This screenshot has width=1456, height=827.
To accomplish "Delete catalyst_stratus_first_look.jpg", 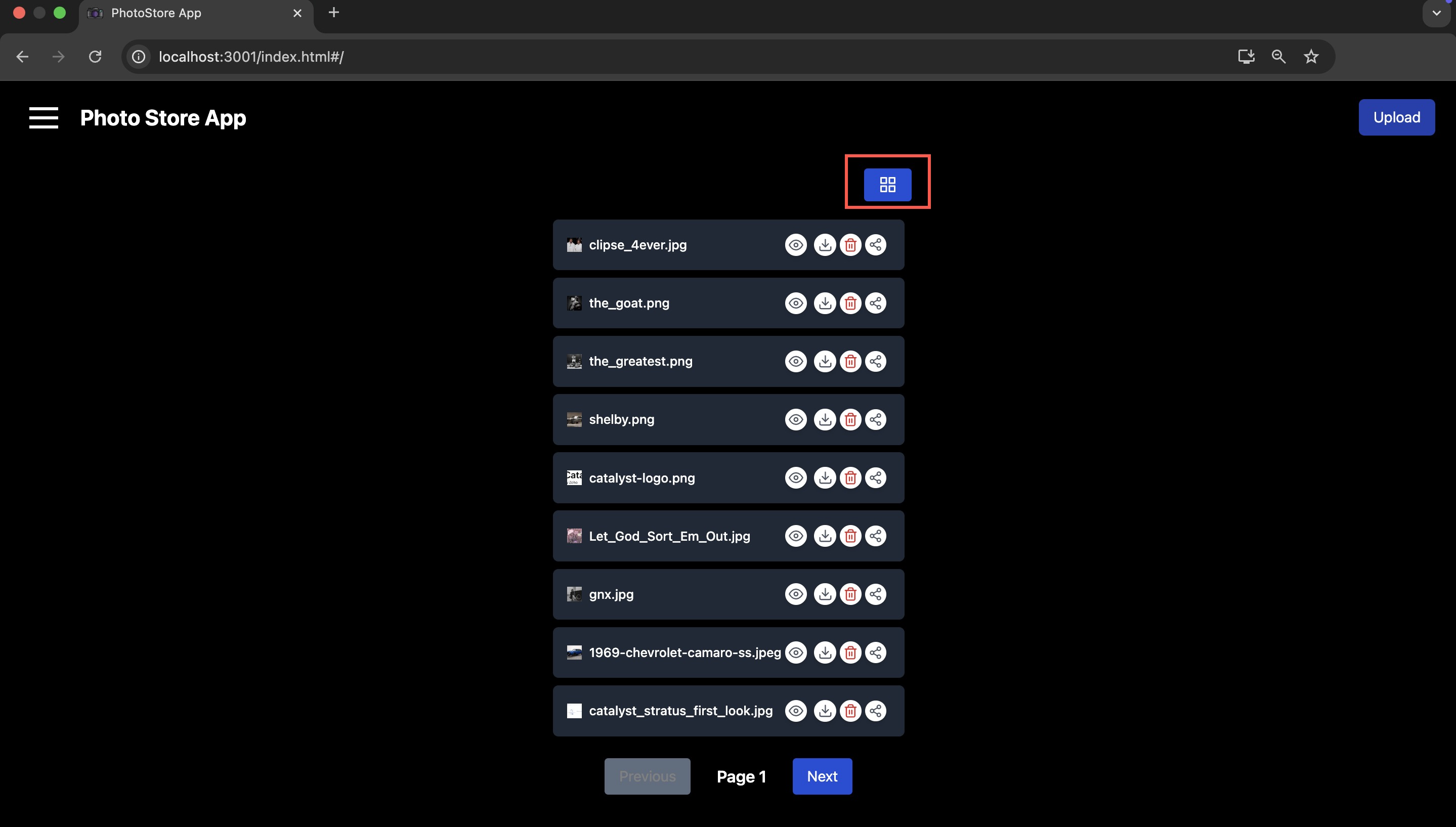I will (850, 711).
